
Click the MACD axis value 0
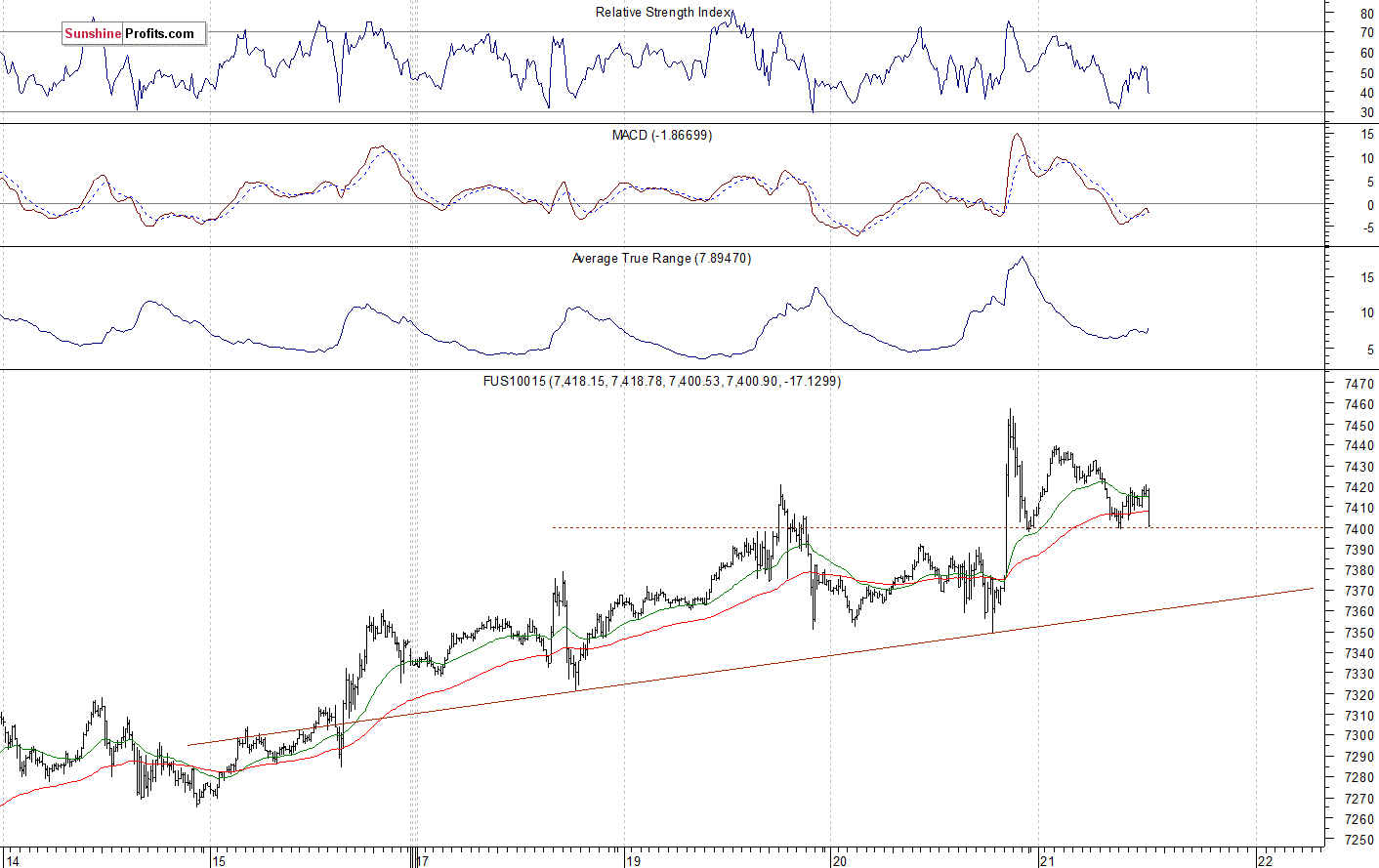1370,205
